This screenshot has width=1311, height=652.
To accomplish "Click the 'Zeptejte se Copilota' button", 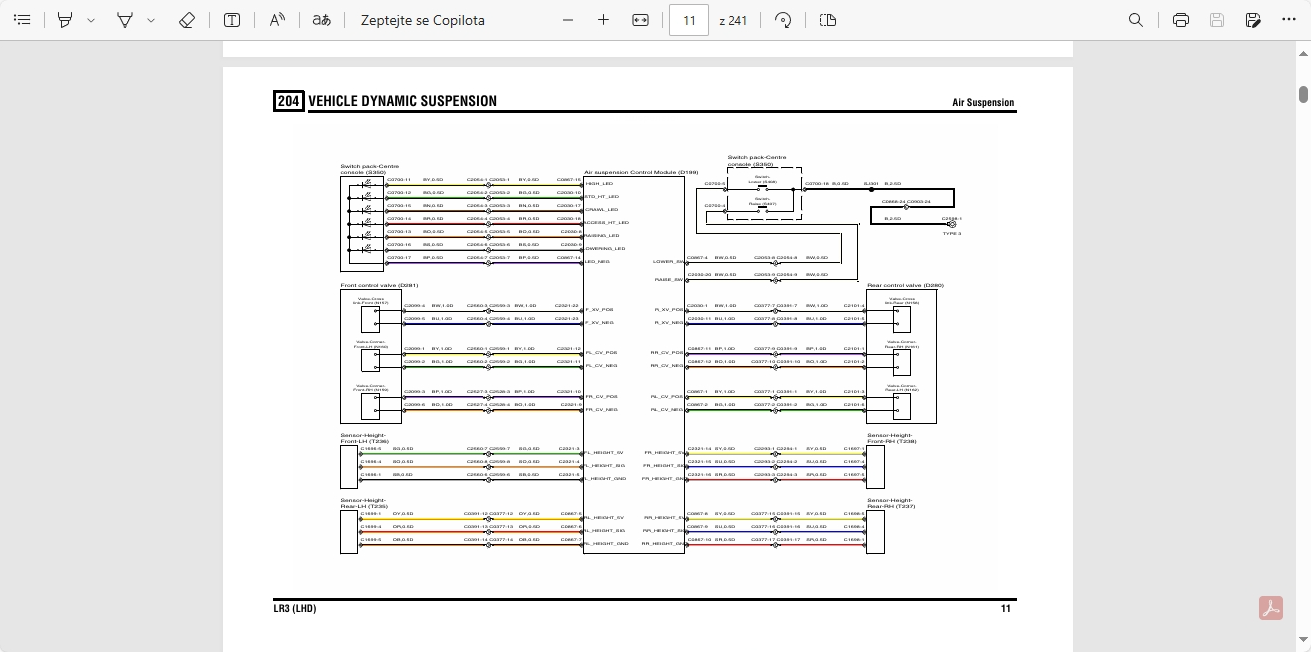I will coord(422,20).
